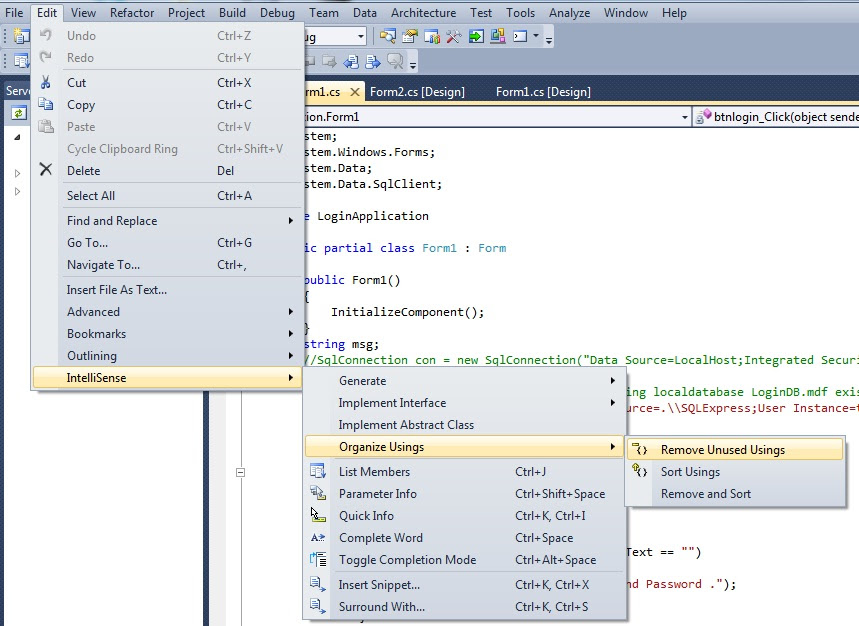The height and width of the screenshot is (626, 859).
Task: Go to next bookmark toolbar icon
Action: click(x=373, y=61)
